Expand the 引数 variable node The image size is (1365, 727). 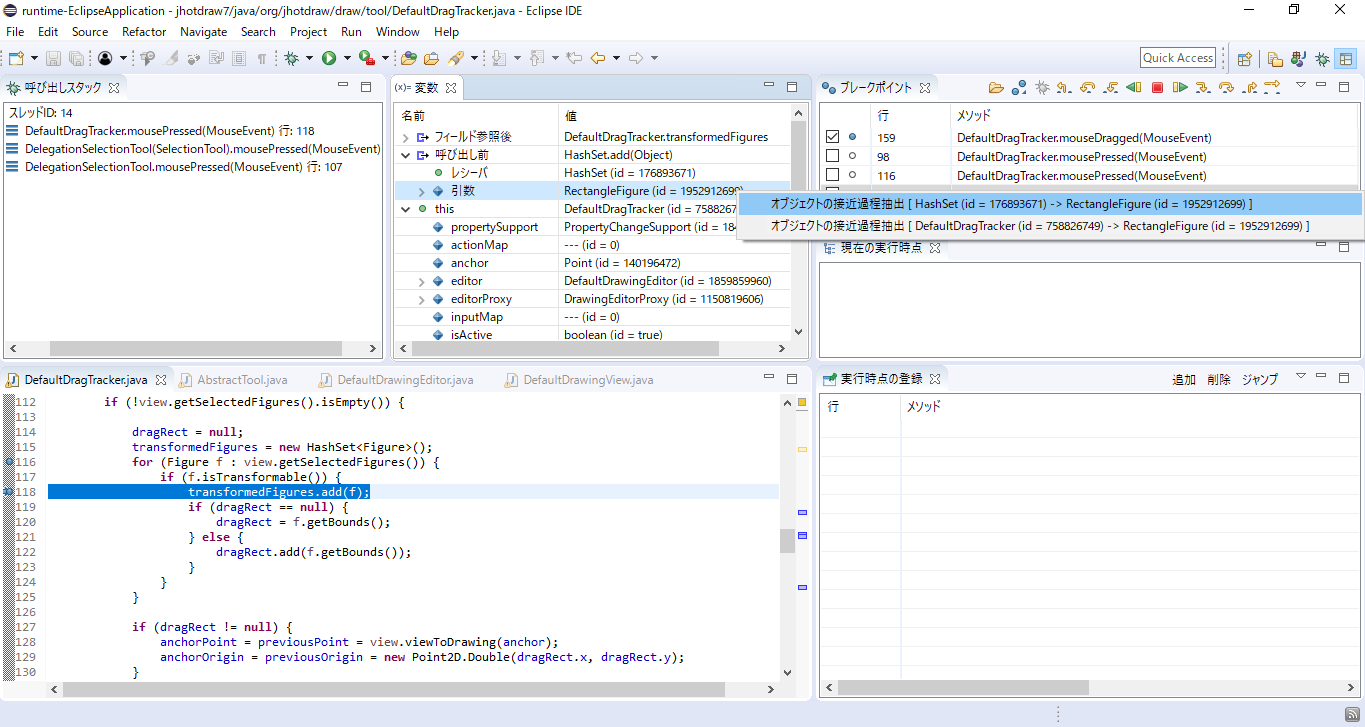[421, 191]
